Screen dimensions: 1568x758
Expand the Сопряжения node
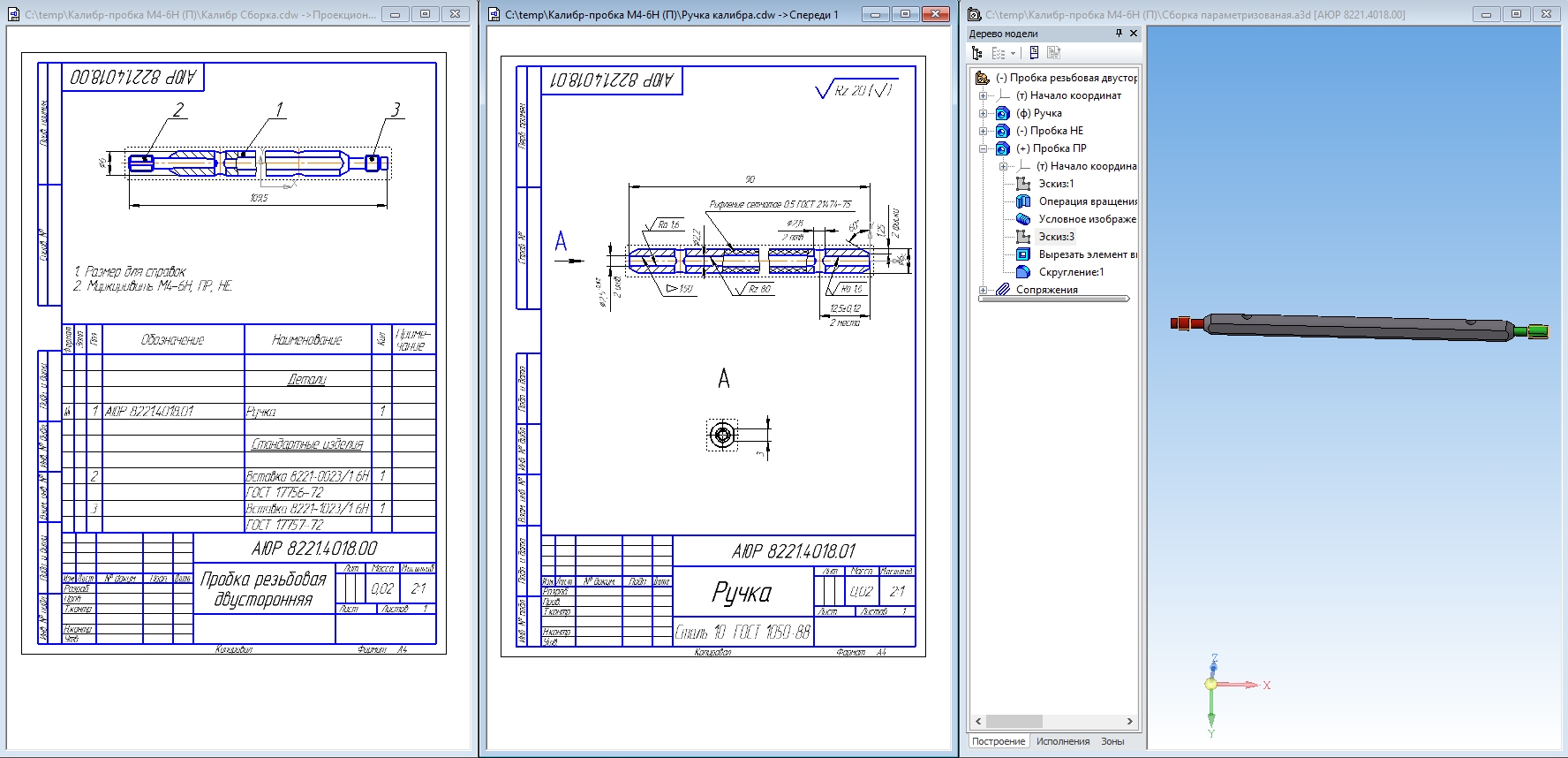click(x=983, y=290)
